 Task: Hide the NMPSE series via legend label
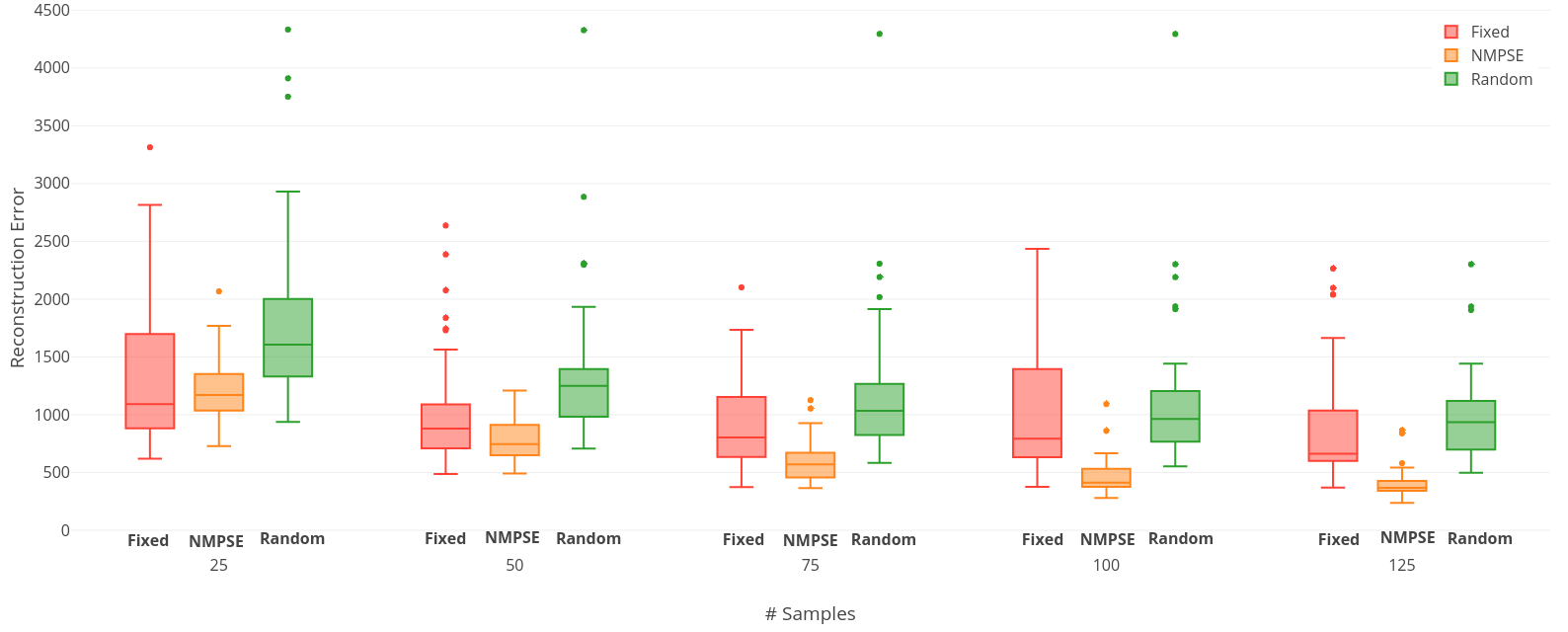[x=1497, y=55]
